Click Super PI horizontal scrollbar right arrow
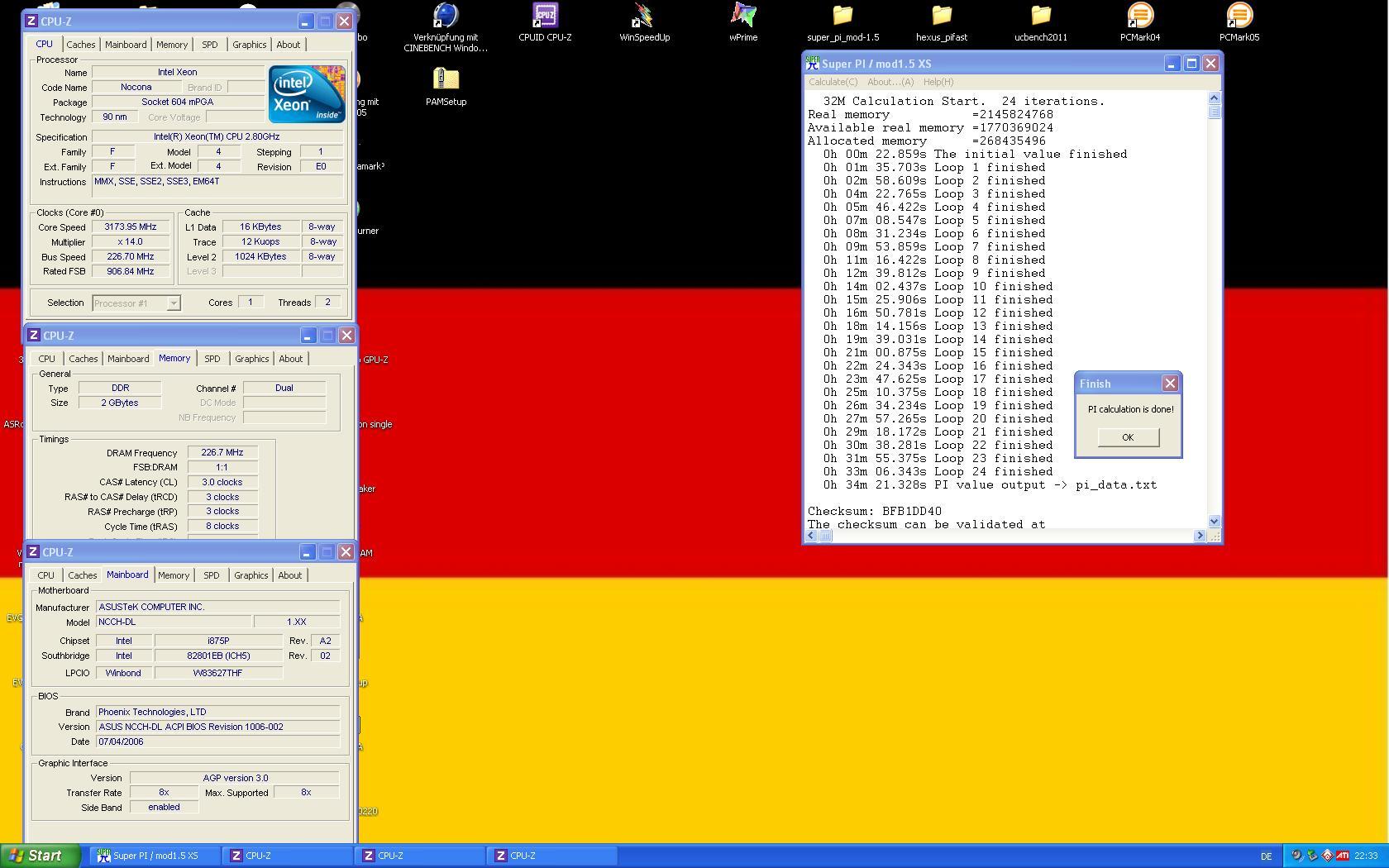 tap(1200, 536)
